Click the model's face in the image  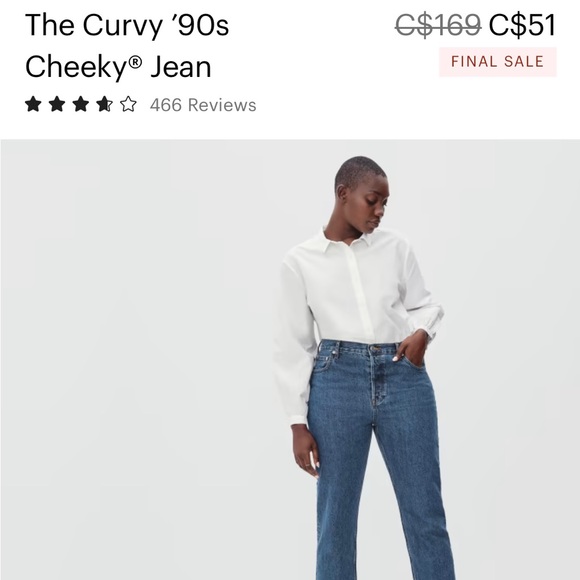(x=372, y=205)
